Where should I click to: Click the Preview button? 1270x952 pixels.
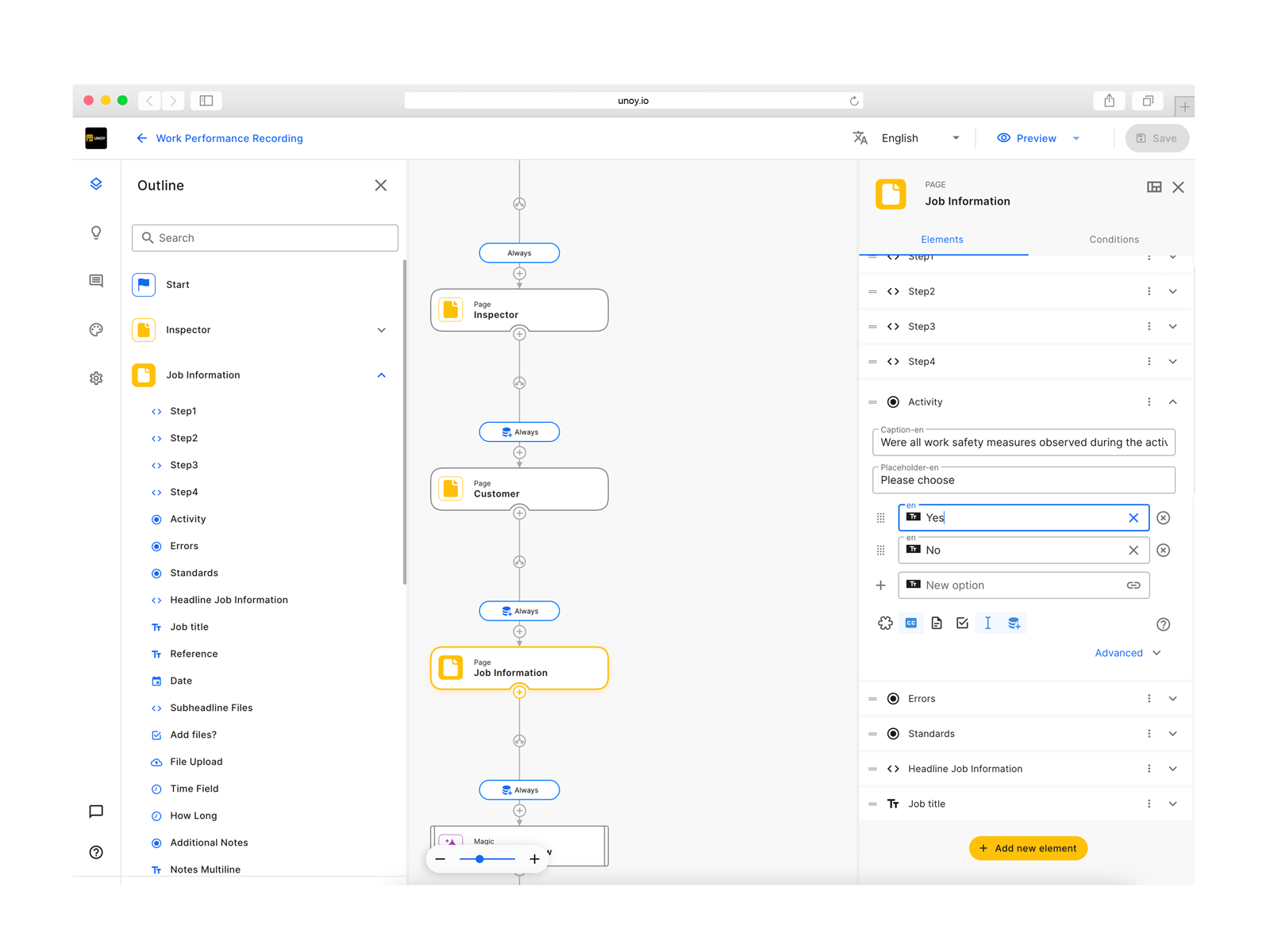click(1028, 138)
